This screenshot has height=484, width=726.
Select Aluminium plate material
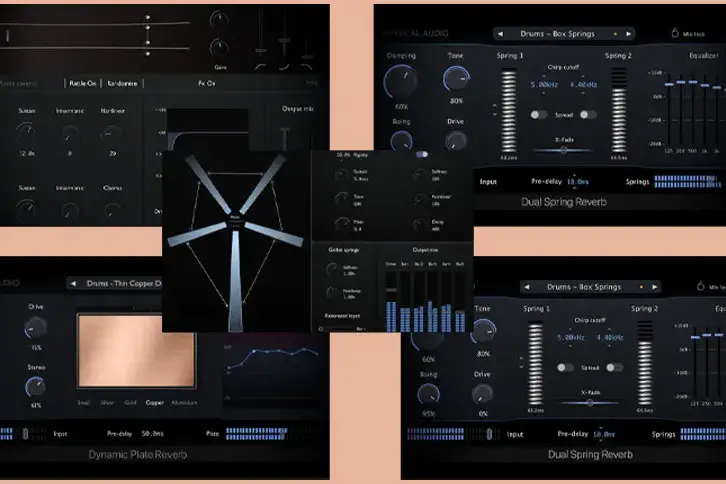tap(184, 403)
